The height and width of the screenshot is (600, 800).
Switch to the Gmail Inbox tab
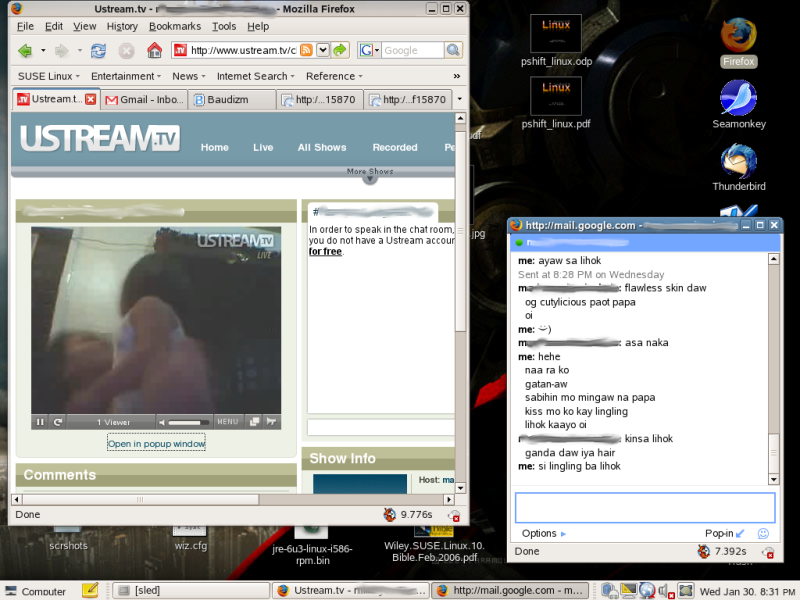(x=144, y=100)
